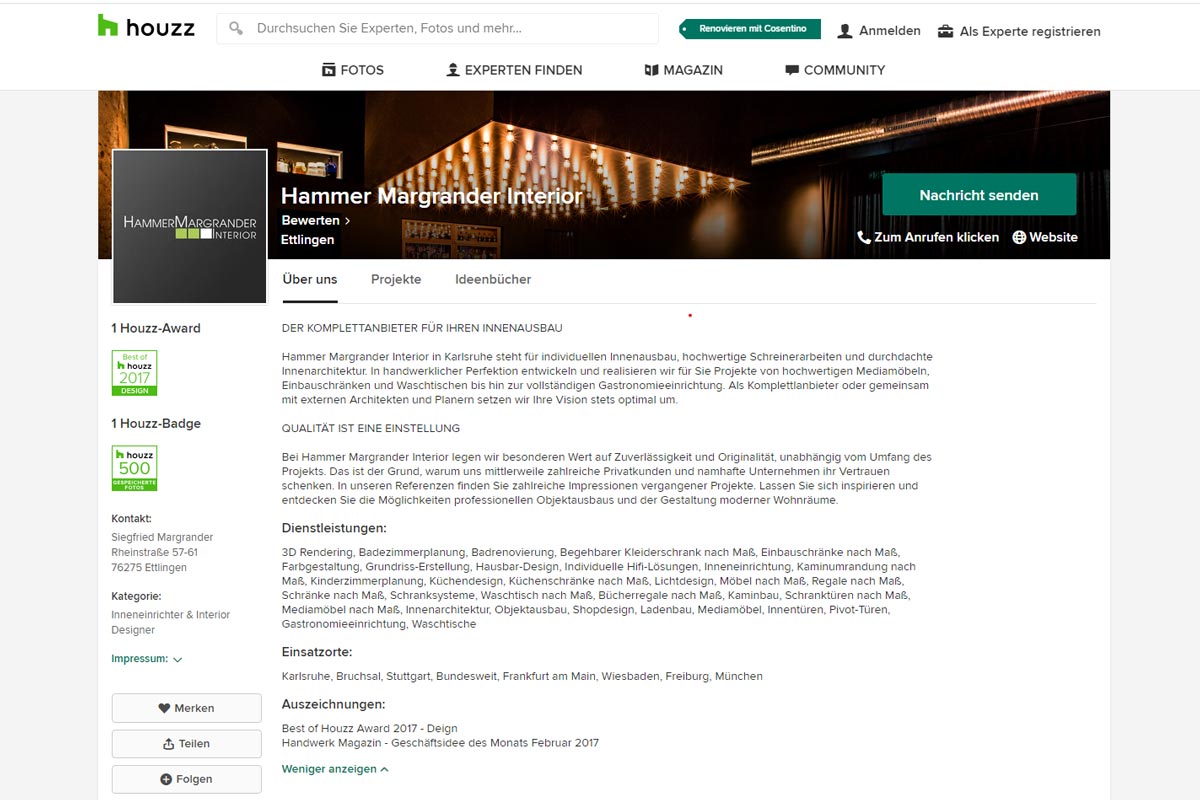The height and width of the screenshot is (800, 1200).
Task: Click the 1 Houzz-Award heading
Action: click(x=156, y=328)
